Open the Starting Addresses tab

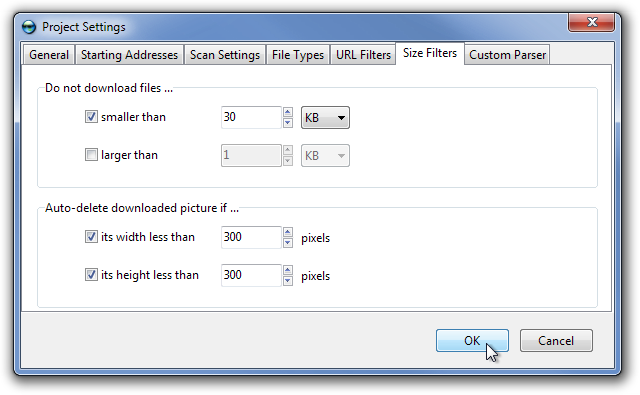pyautogui.click(x=129, y=55)
